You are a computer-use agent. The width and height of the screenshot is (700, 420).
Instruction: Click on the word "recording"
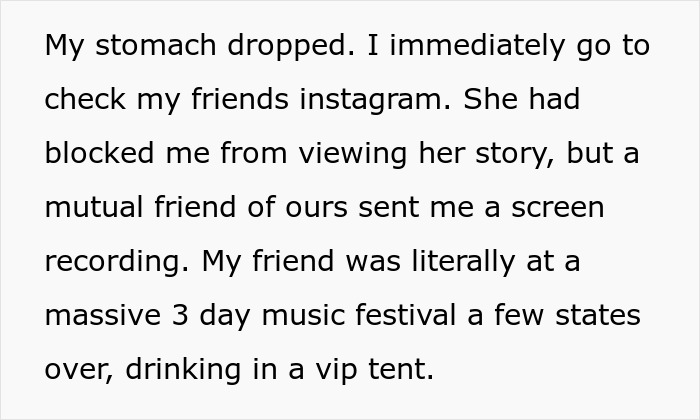pyautogui.click(x=112, y=263)
